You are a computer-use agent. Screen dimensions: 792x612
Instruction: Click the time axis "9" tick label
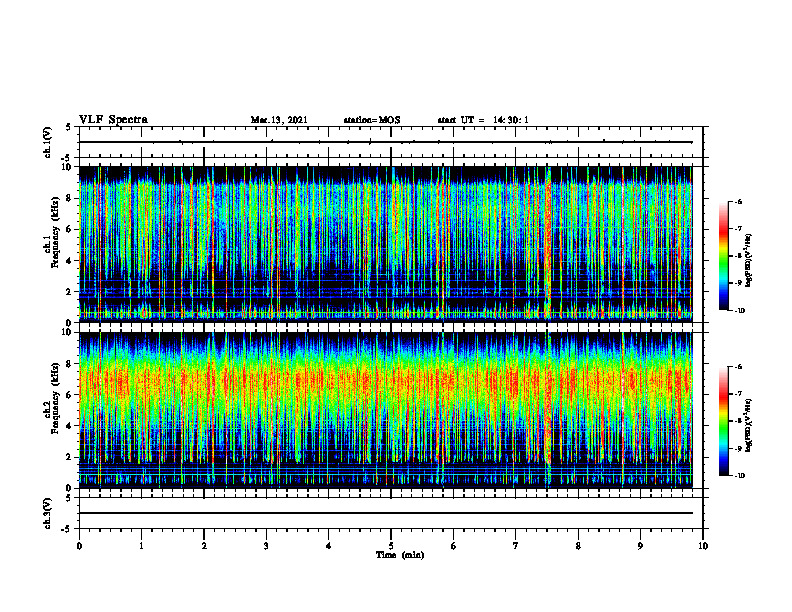pyautogui.click(x=640, y=546)
